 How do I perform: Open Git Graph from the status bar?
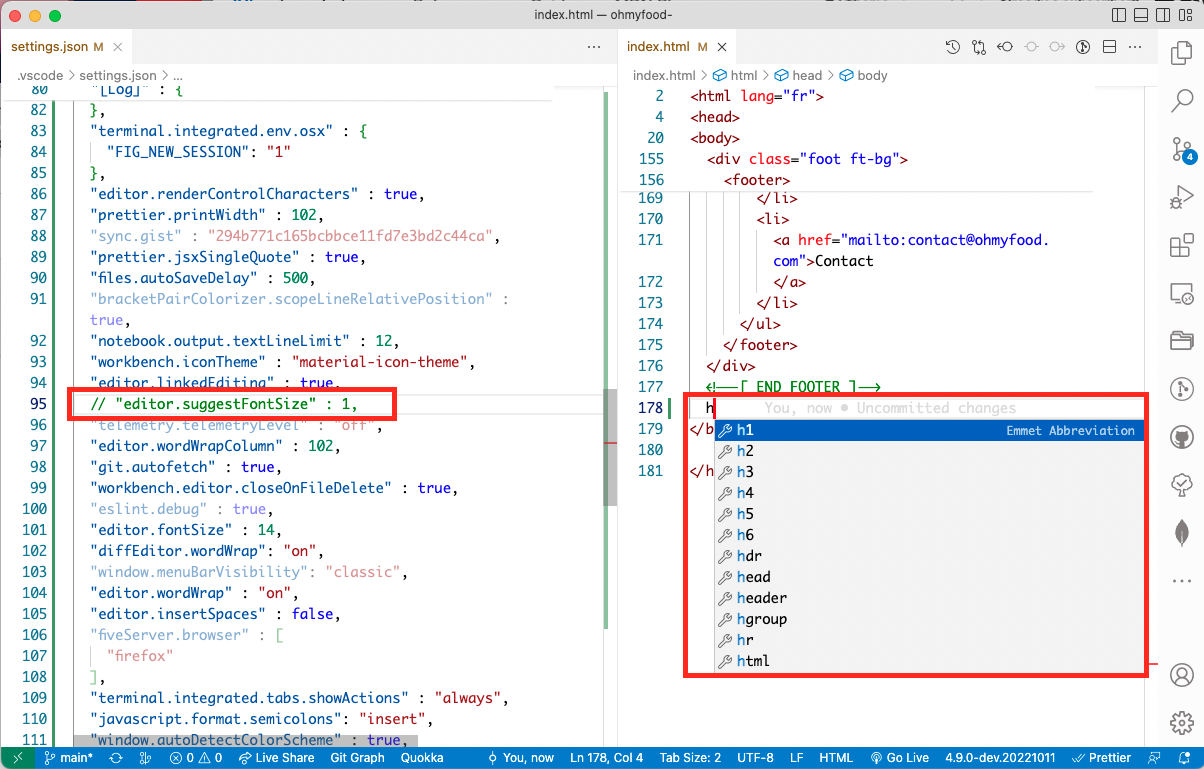click(x=357, y=757)
